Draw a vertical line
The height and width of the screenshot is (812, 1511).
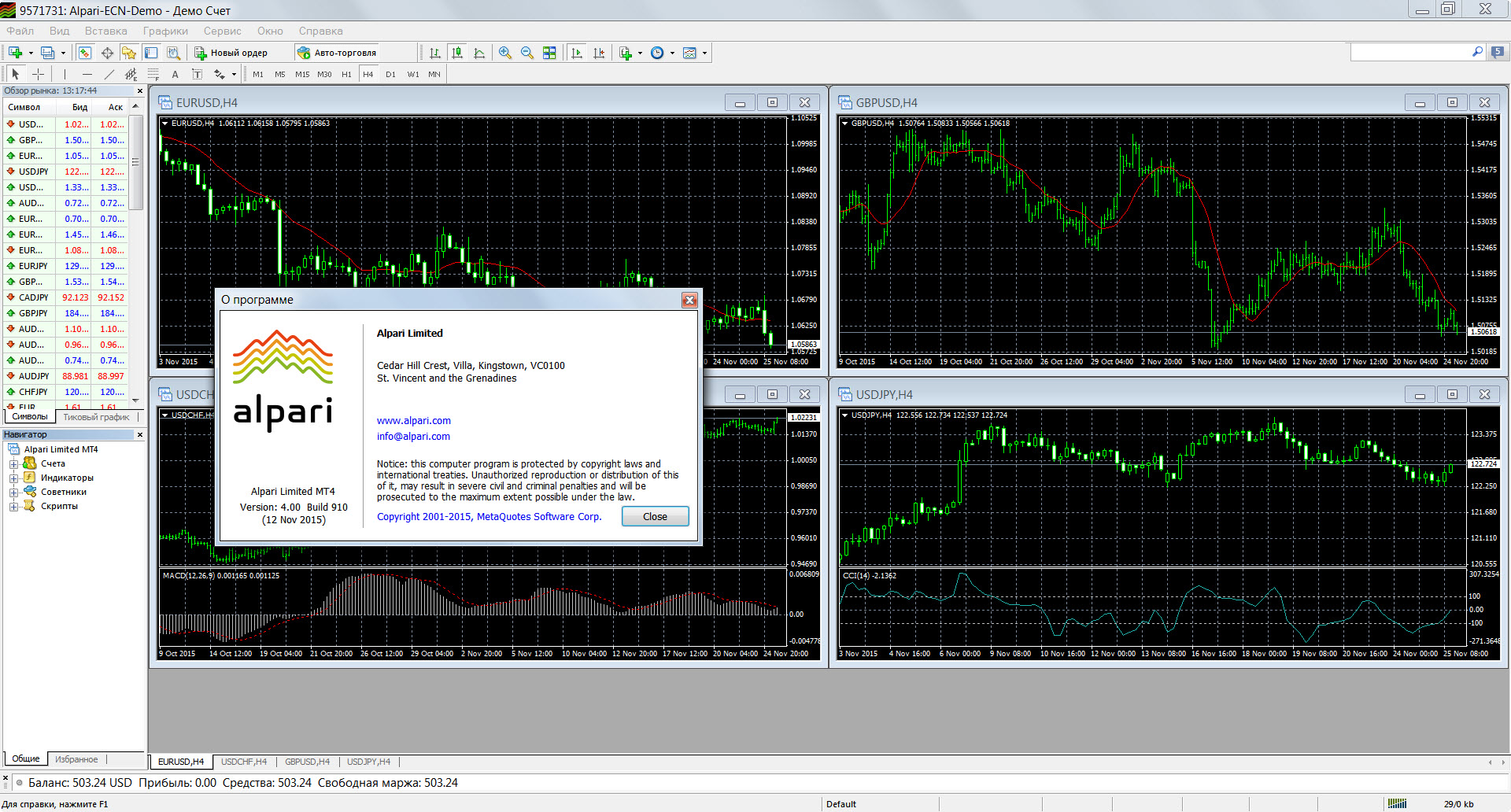pos(65,74)
